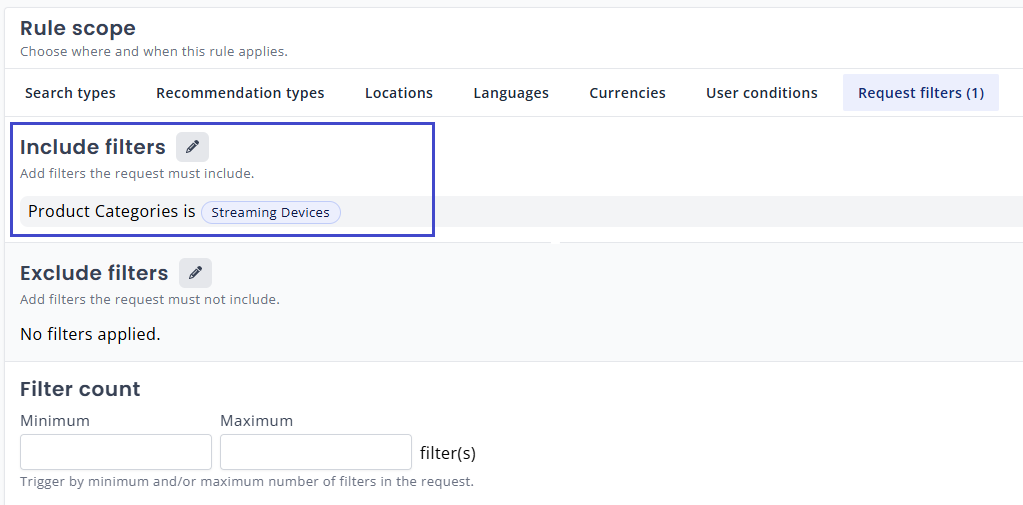The width and height of the screenshot is (1023, 505).
Task: Switch to the User conditions tab
Action: [761, 93]
